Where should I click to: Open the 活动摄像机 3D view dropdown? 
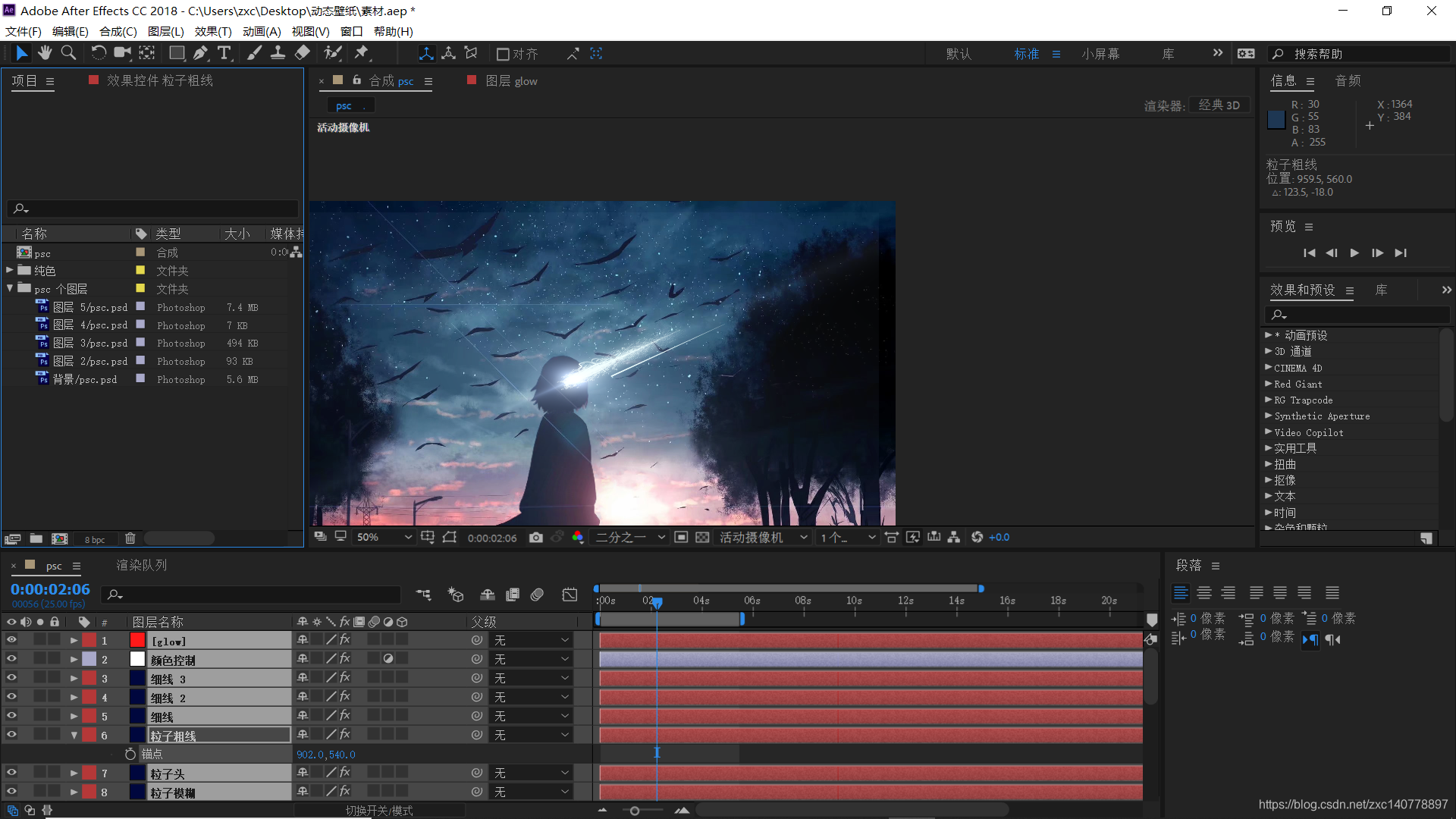764,537
